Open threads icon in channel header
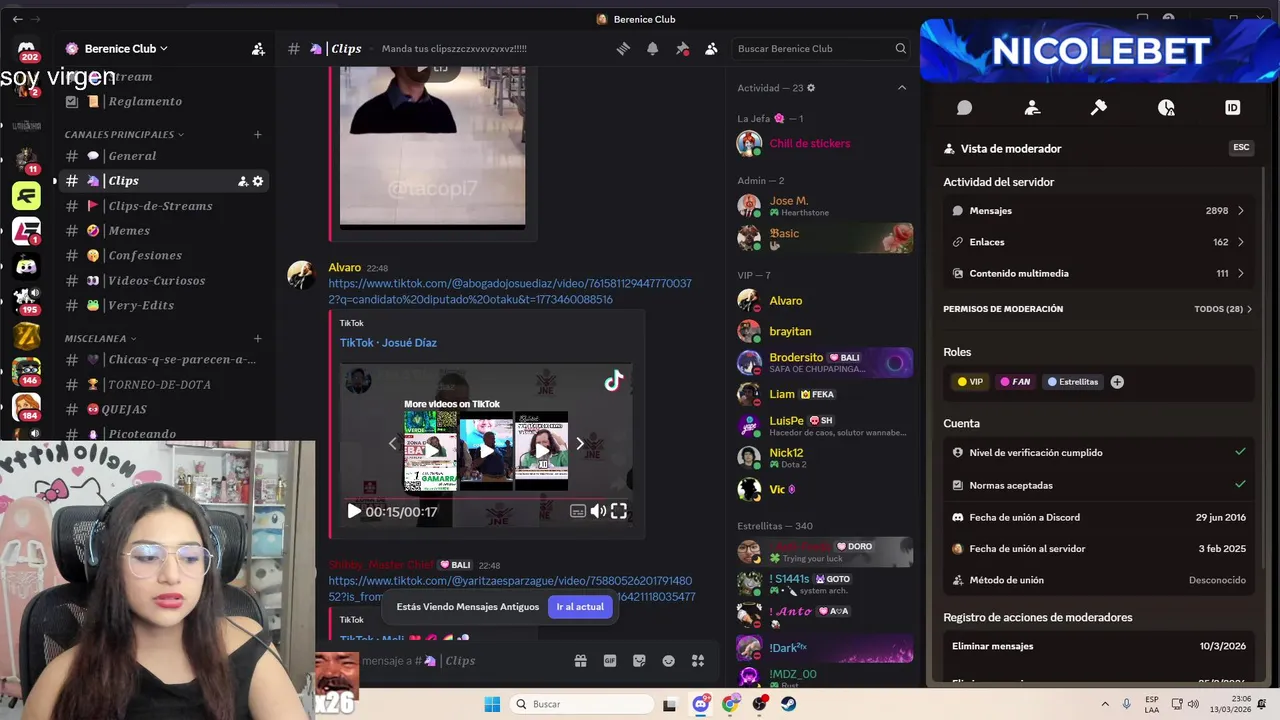 tap(623, 48)
